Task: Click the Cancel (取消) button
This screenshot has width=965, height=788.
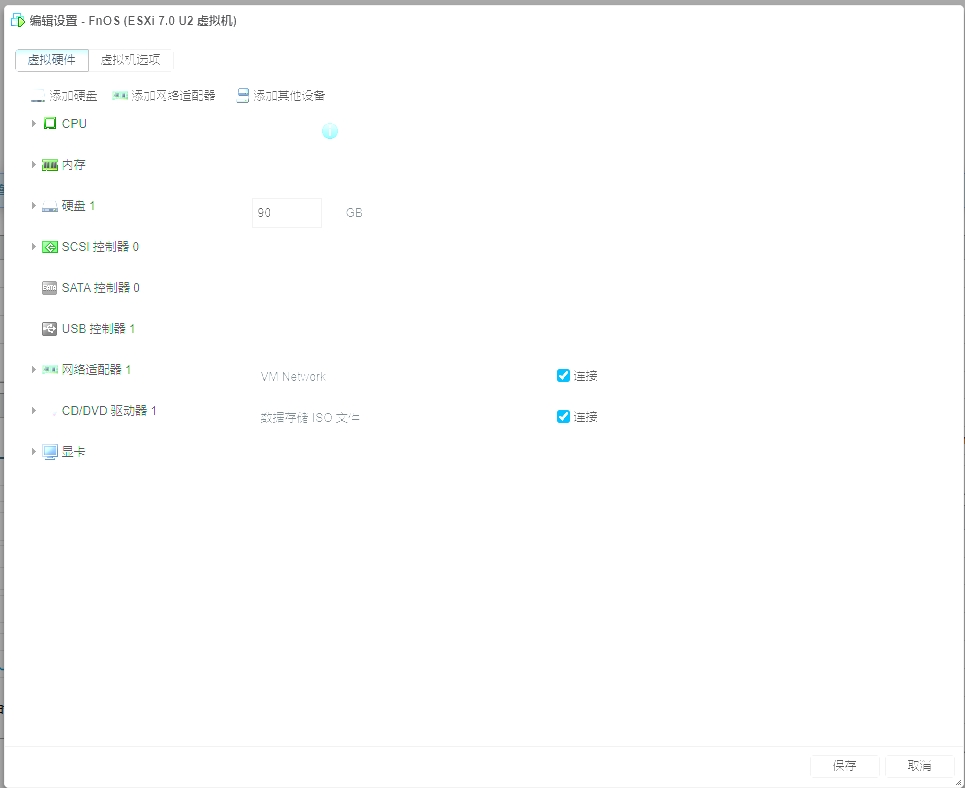Action: click(919, 766)
